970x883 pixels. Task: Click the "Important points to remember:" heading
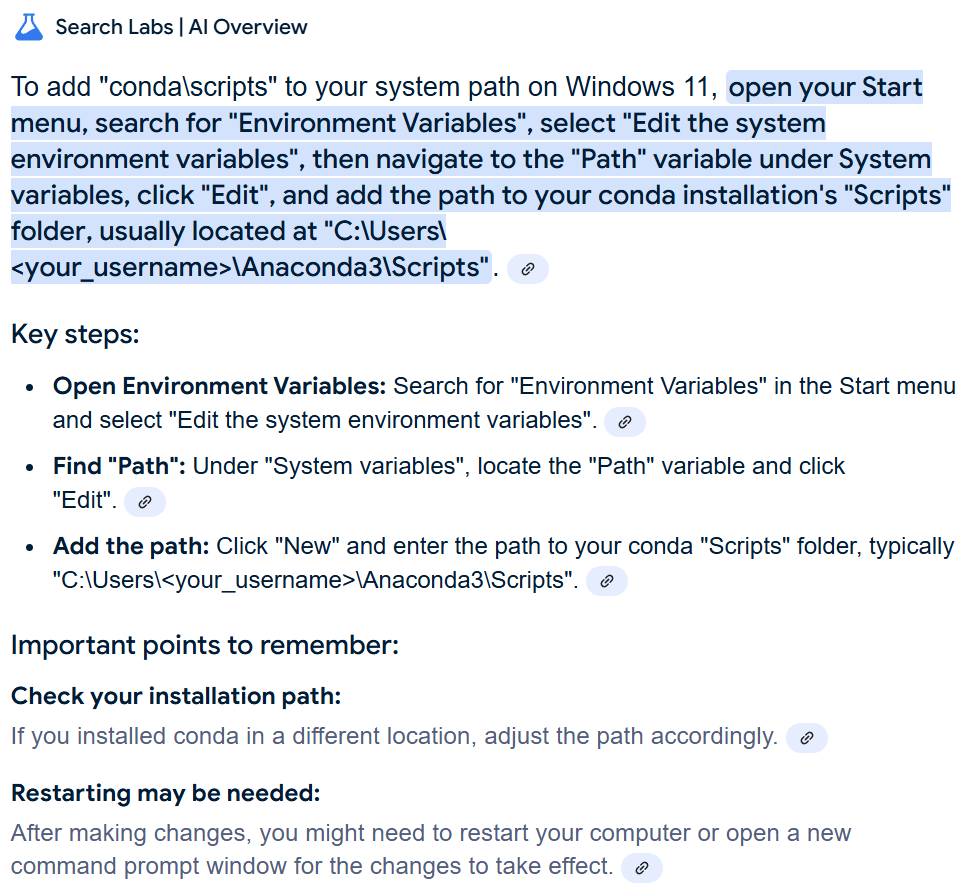click(x=204, y=645)
